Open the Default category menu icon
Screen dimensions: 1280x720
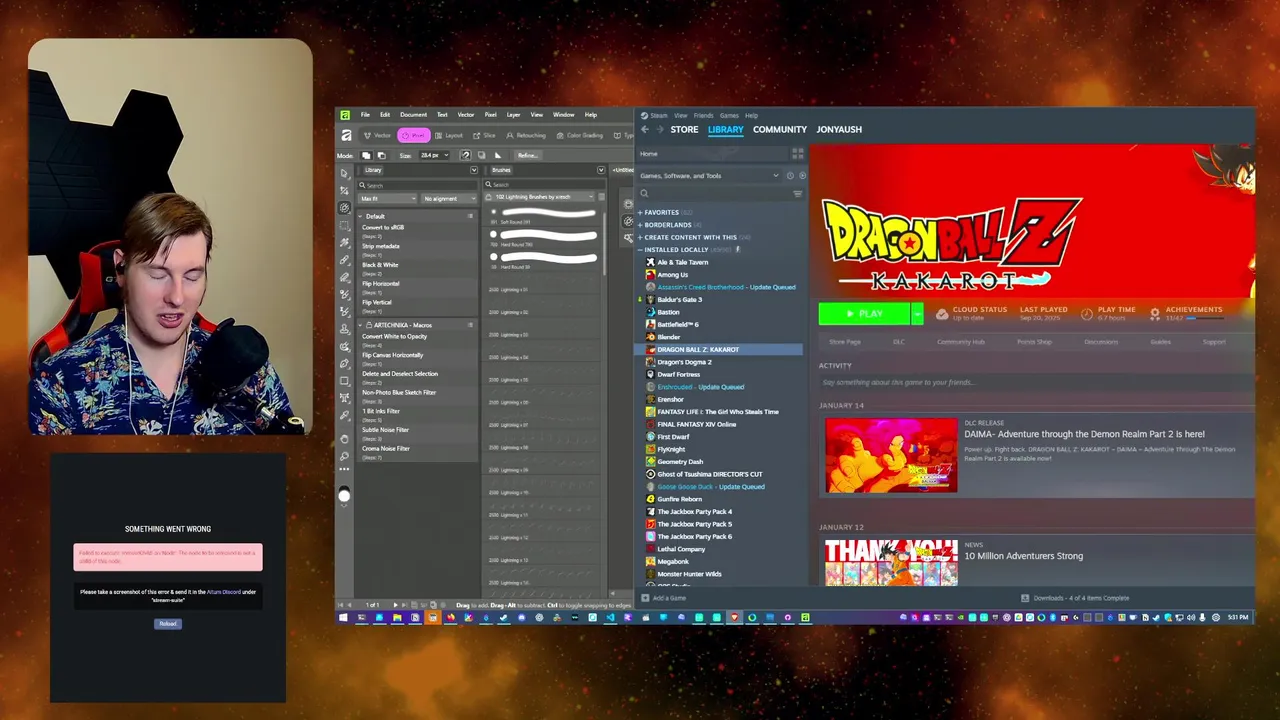470,216
